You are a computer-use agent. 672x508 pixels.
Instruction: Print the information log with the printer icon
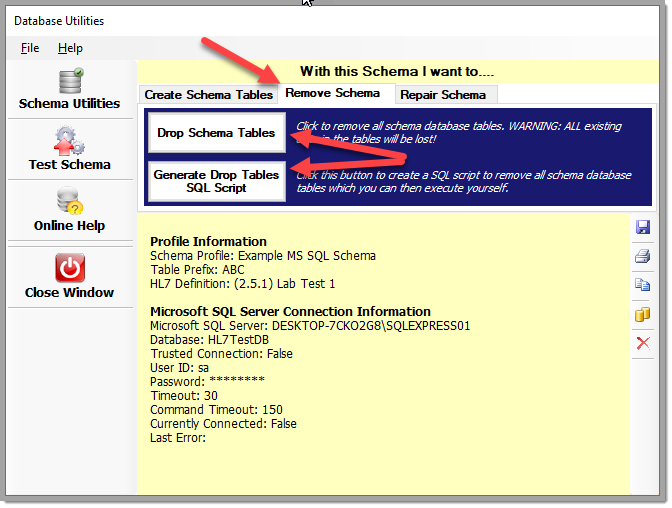(x=643, y=257)
